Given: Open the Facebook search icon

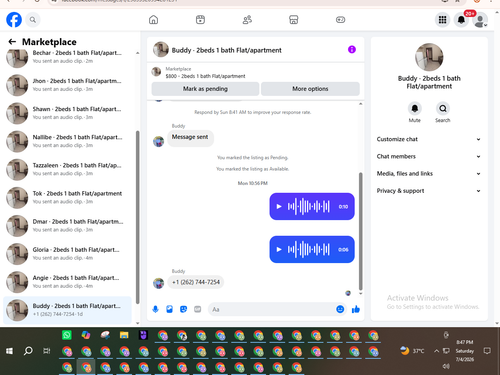Looking at the screenshot, I should (x=33, y=20).
